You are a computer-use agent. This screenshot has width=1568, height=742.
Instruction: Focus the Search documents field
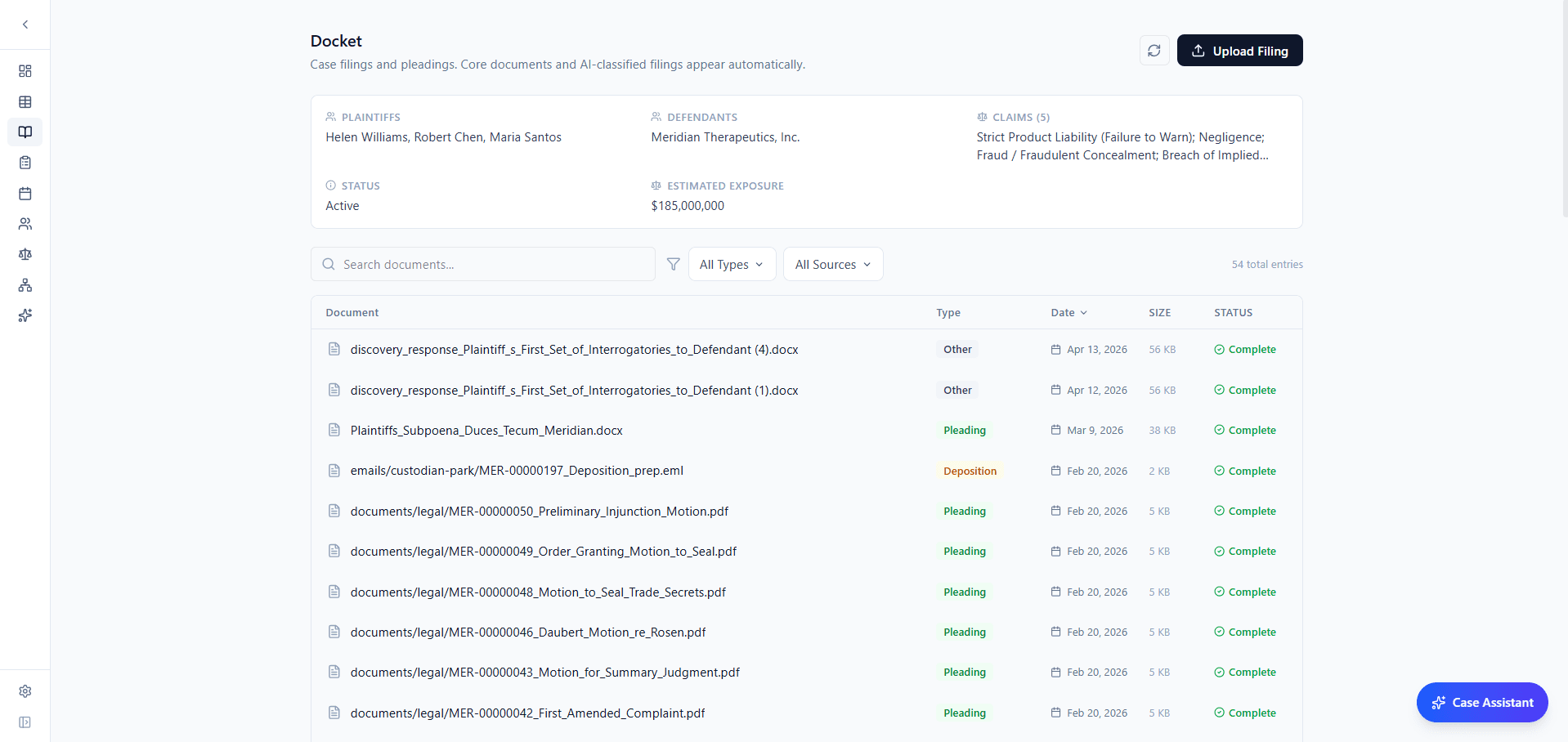tap(483, 264)
